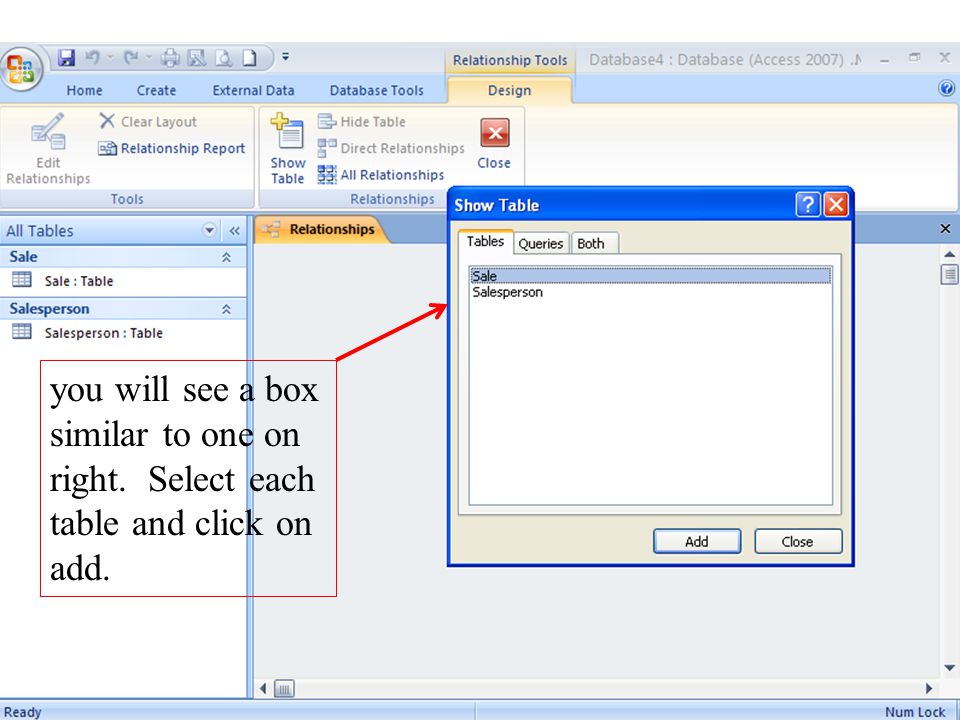The image size is (960, 720).
Task: Select Salesperson : Table in navigation pane
Action: coord(103,333)
